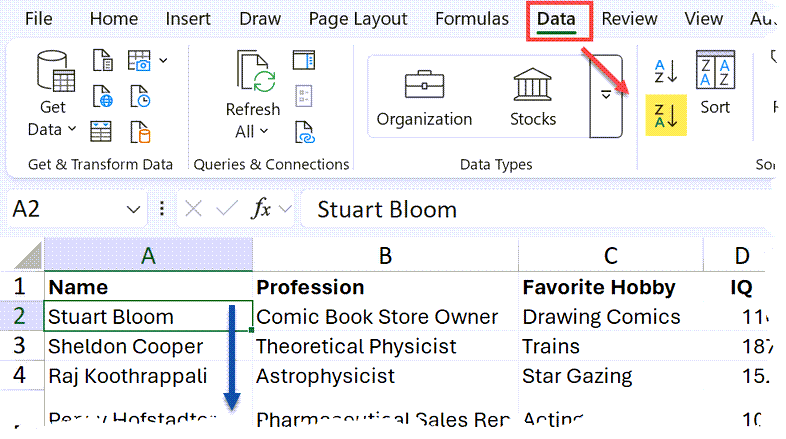786x439 pixels.
Task: Click the From Picture icon
Action: (x=139, y=61)
